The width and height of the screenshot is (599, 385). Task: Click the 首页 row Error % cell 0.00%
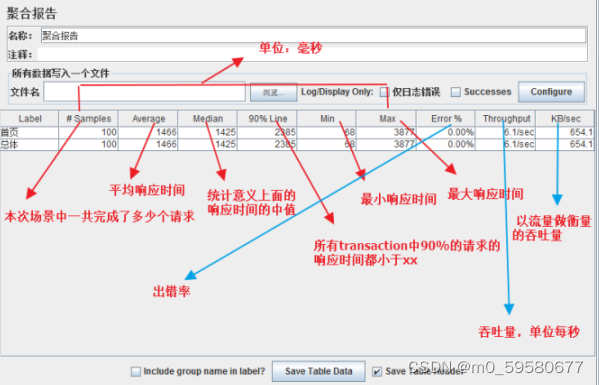click(x=446, y=132)
